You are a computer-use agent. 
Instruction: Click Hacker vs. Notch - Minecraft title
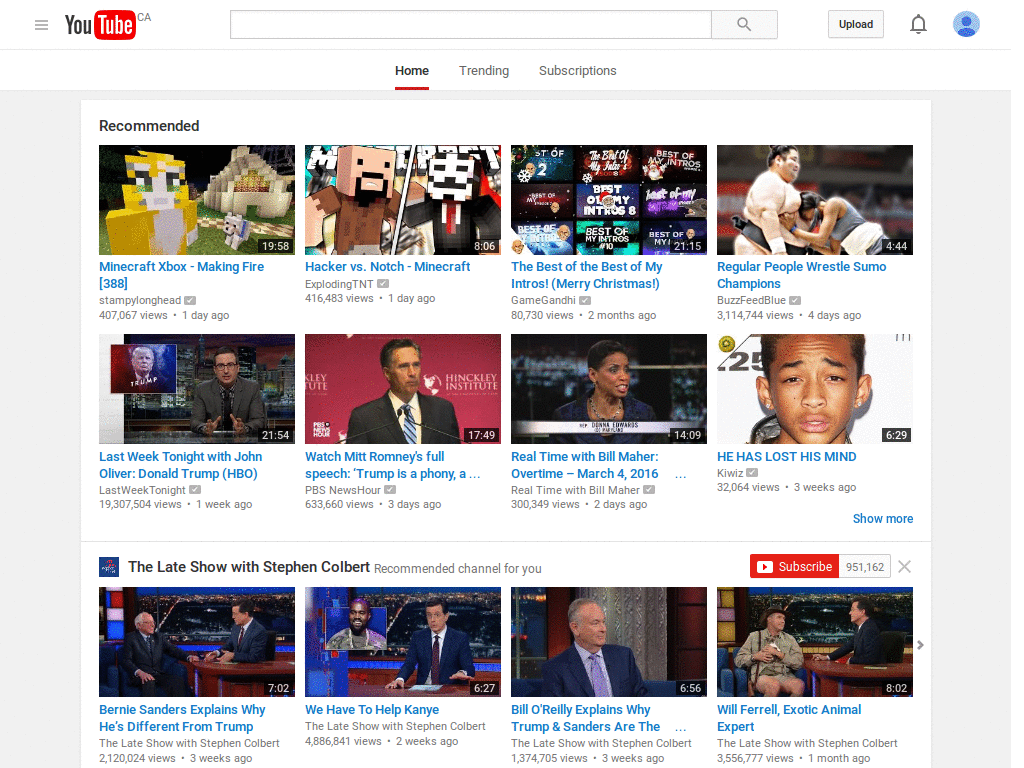(x=387, y=266)
